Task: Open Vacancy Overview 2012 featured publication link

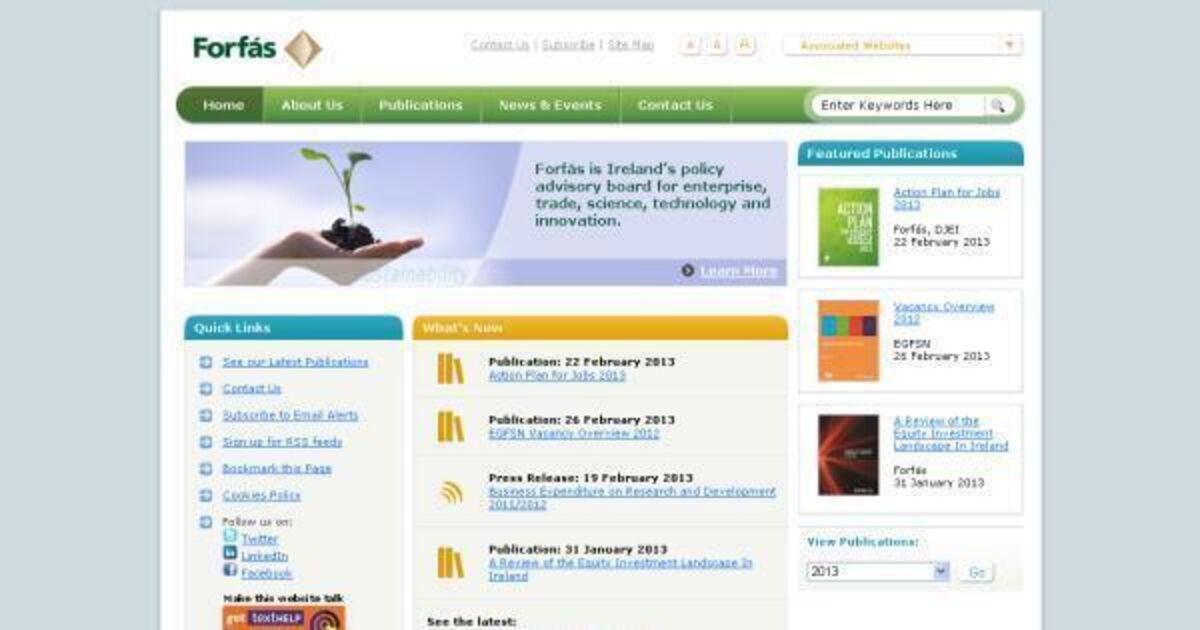Action: (944, 313)
